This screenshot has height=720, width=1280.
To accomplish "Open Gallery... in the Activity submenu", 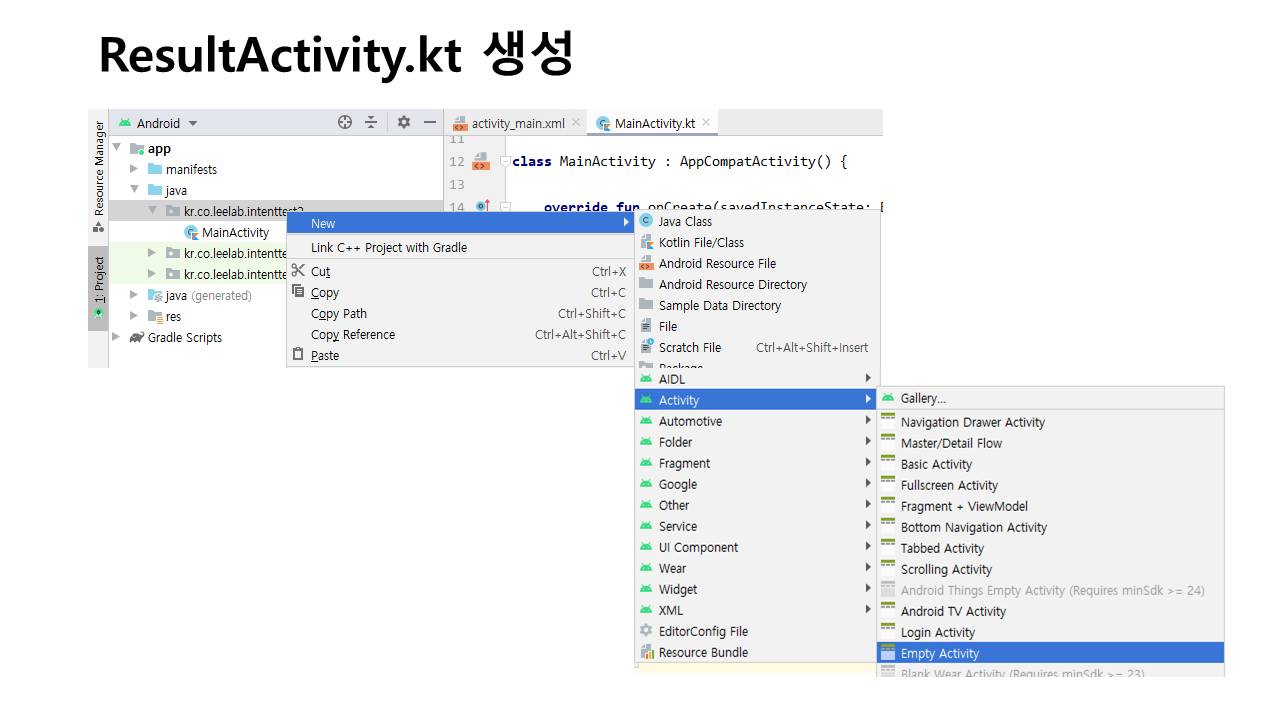I will 922,398.
